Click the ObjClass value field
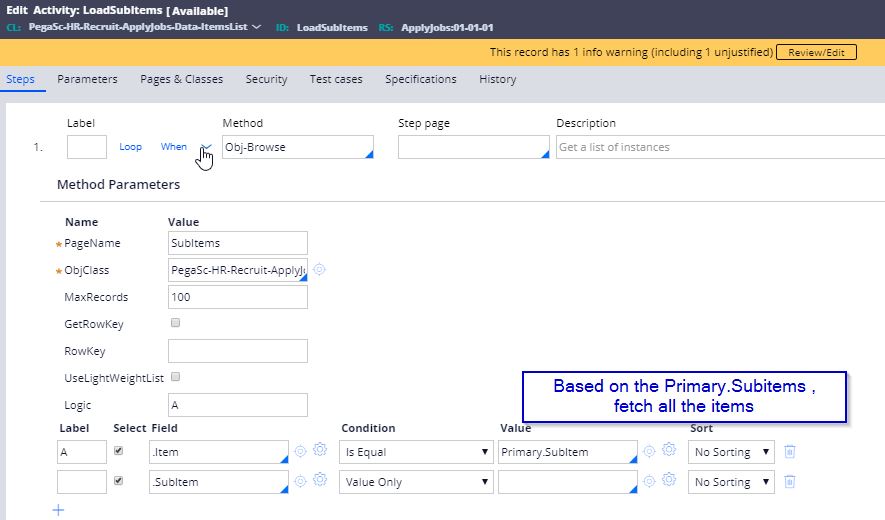The height and width of the screenshot is (520, 885). click(238, 270)
